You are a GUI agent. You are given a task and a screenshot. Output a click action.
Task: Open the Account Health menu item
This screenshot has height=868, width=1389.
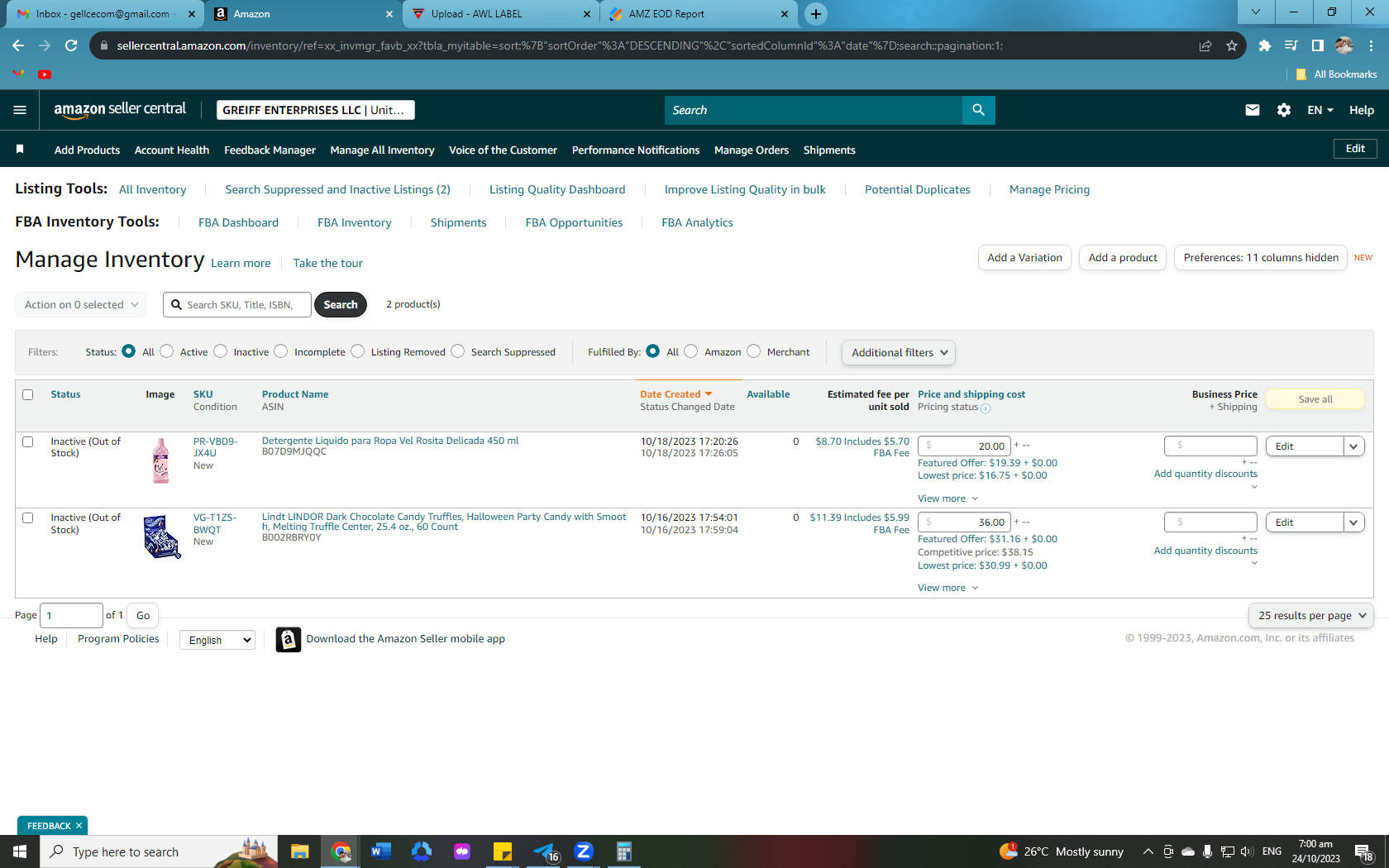(x=172, y=150)
